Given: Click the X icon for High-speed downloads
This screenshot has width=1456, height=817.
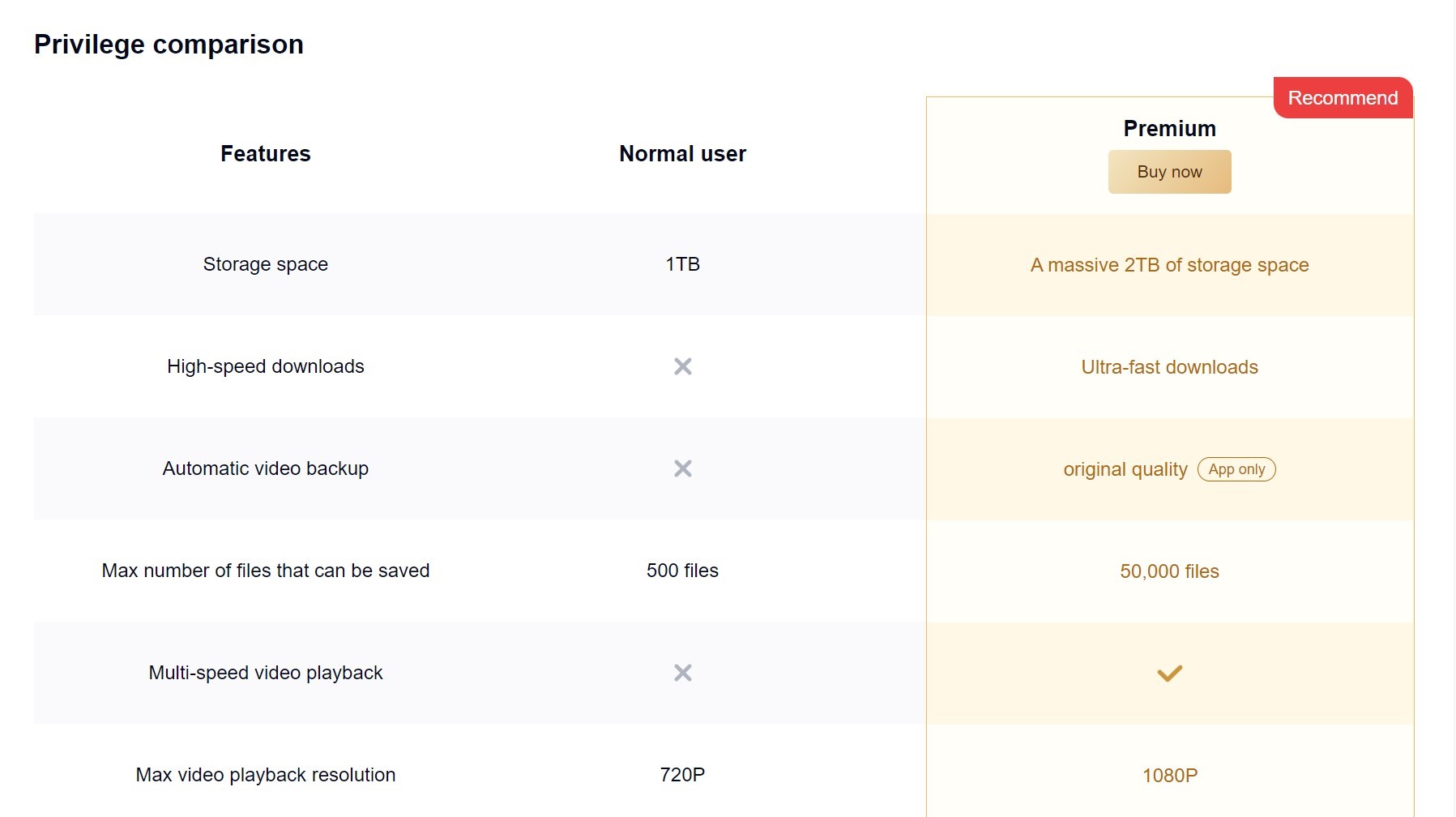Looking at the screenshot, I should 683,366.
